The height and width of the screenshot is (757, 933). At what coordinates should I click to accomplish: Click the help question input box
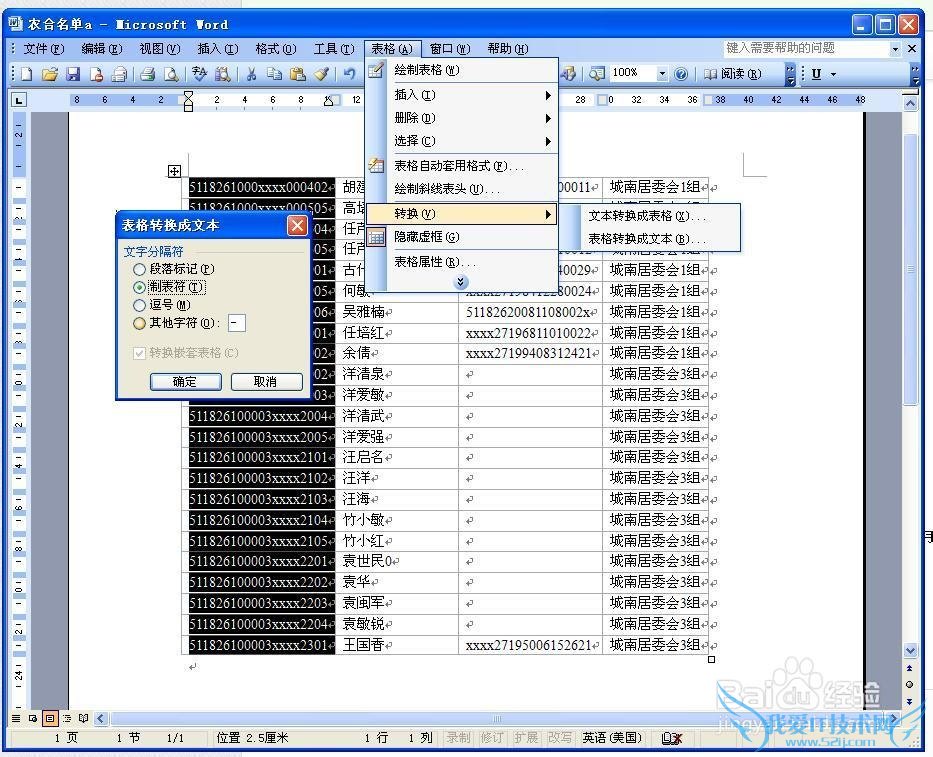[807, 49]
